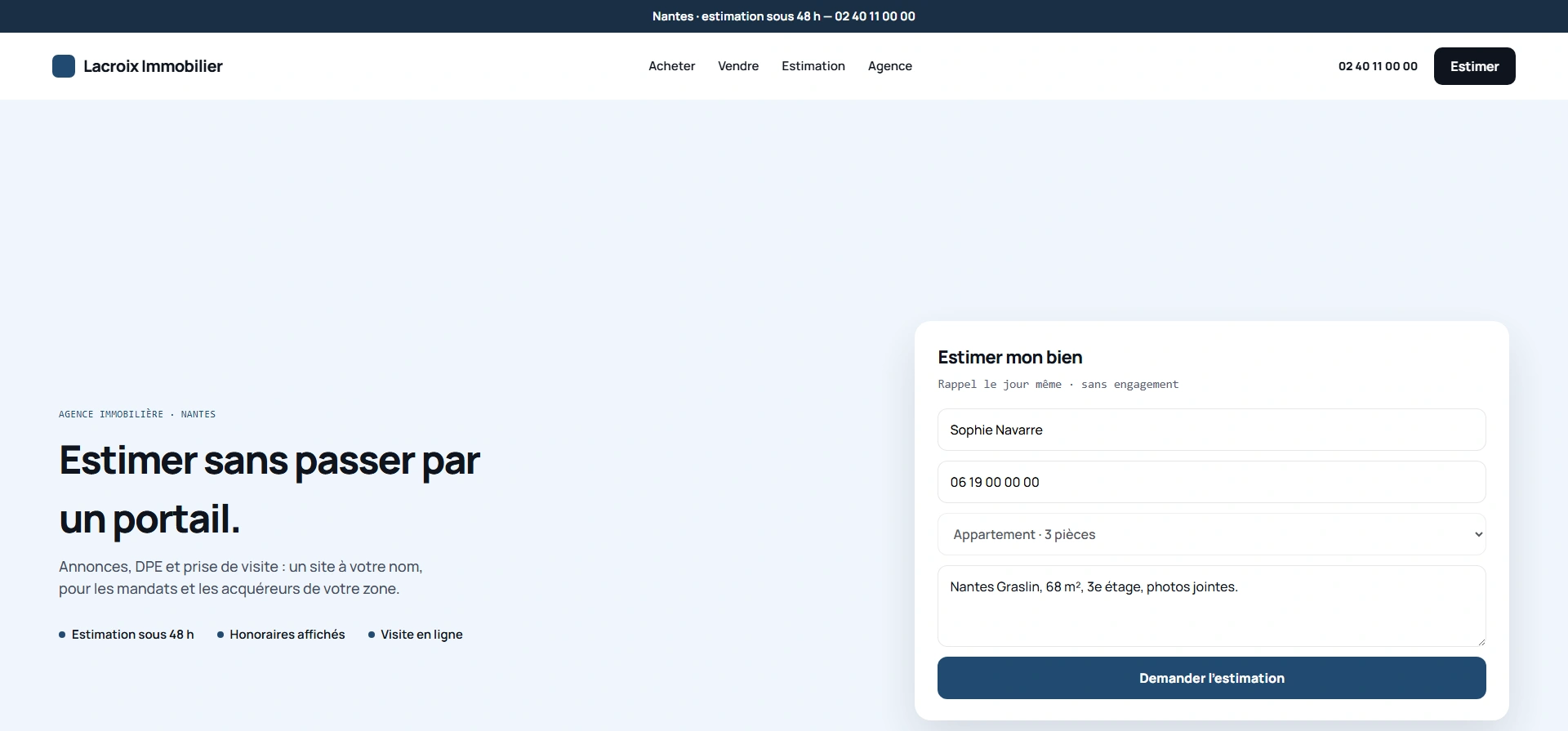The image size is (1568, 731).
Task: Click the Visite en ligne bullet
Action: pyautogui.click(x=416, y=635)
